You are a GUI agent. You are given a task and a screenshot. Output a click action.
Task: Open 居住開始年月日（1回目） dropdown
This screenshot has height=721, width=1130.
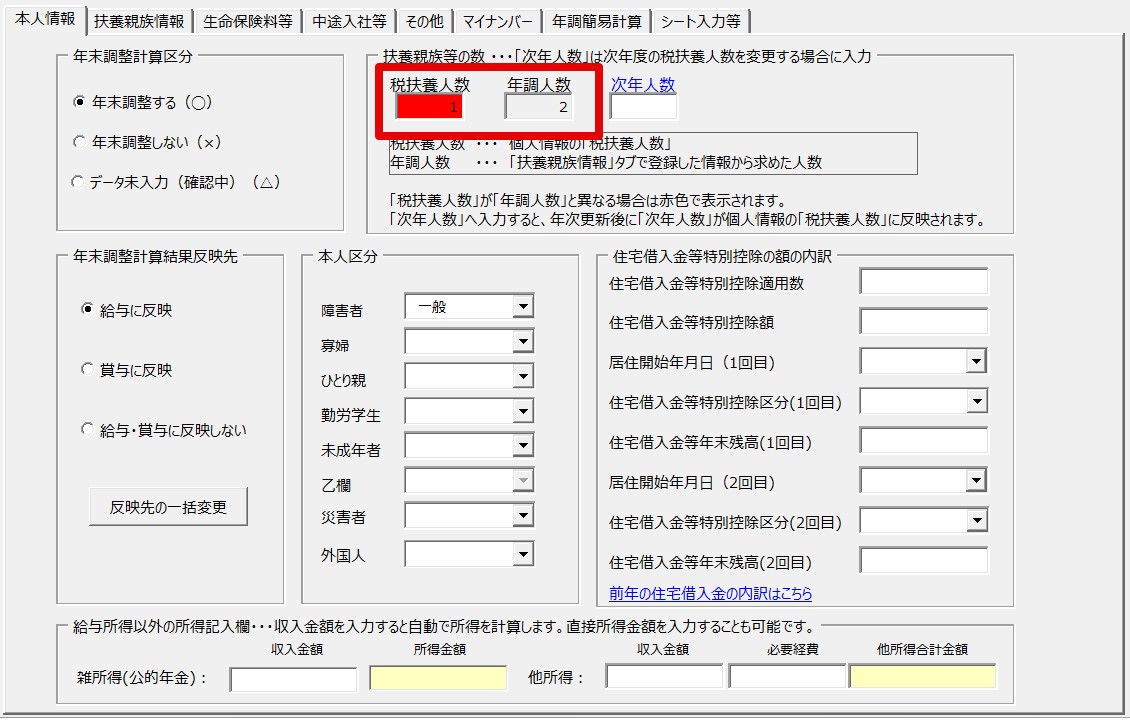(976, 361)
